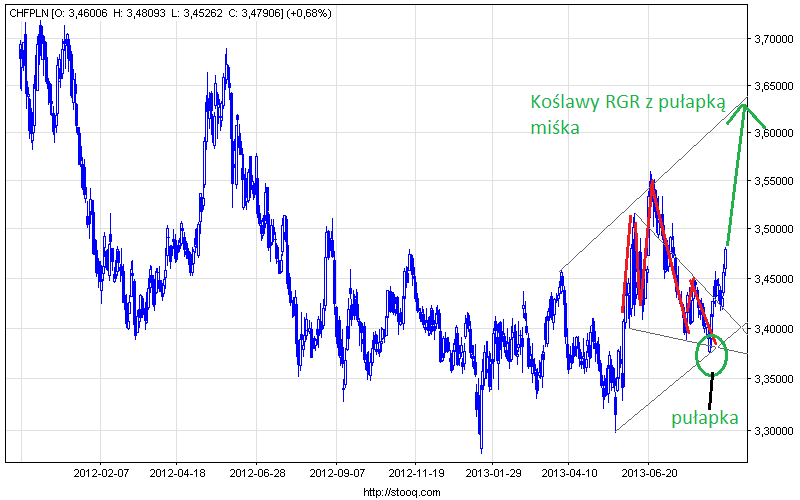Click the 2012-06-28 date label

pyautogui.click(x=257, y=473)
